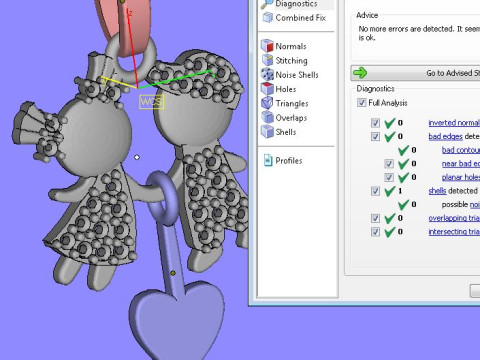Open the Stitching fix icon

pyautogui.click(x=267, y=60)
